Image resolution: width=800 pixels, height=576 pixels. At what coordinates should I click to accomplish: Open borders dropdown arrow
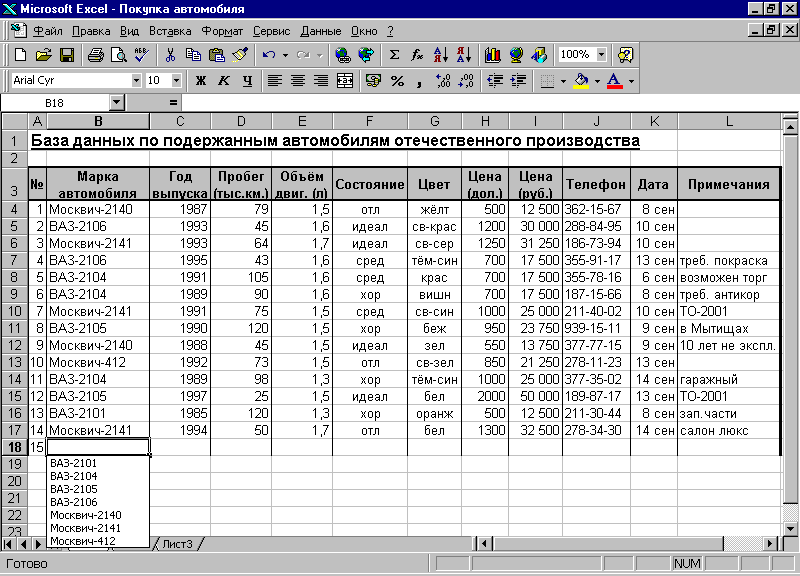[563, 81]
